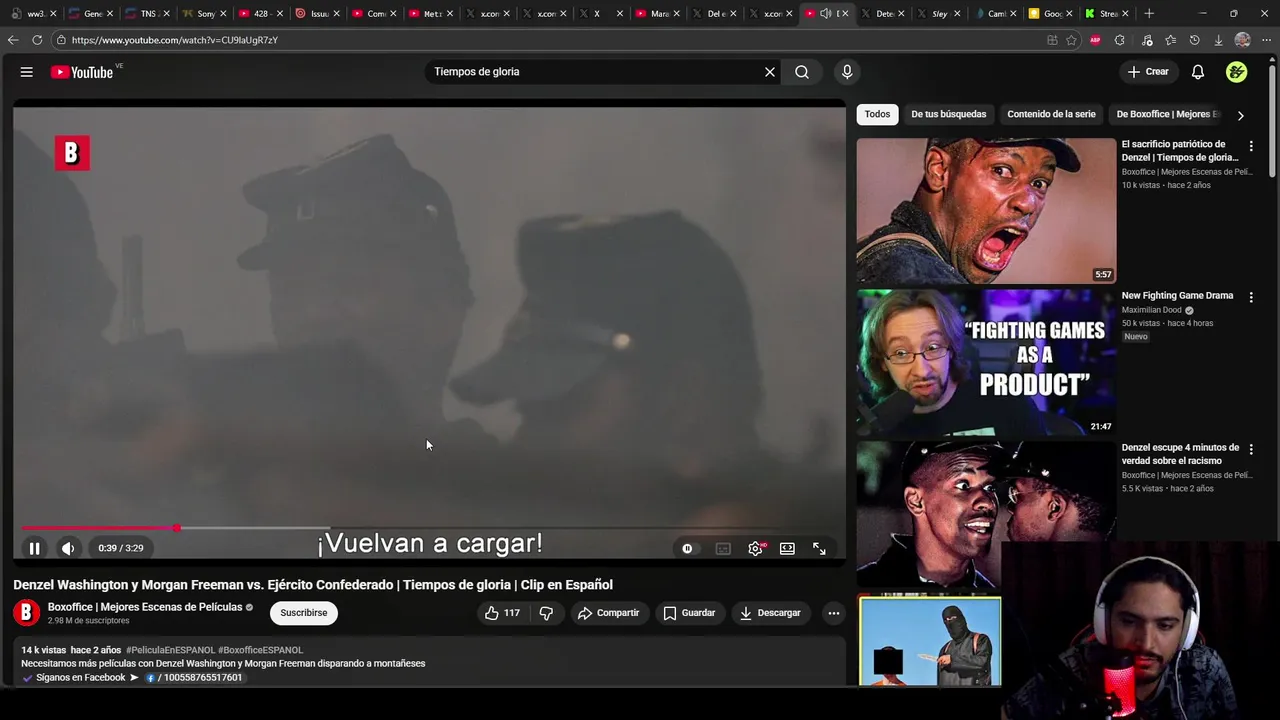Share the video with the Compartir button

pos(608,613)
